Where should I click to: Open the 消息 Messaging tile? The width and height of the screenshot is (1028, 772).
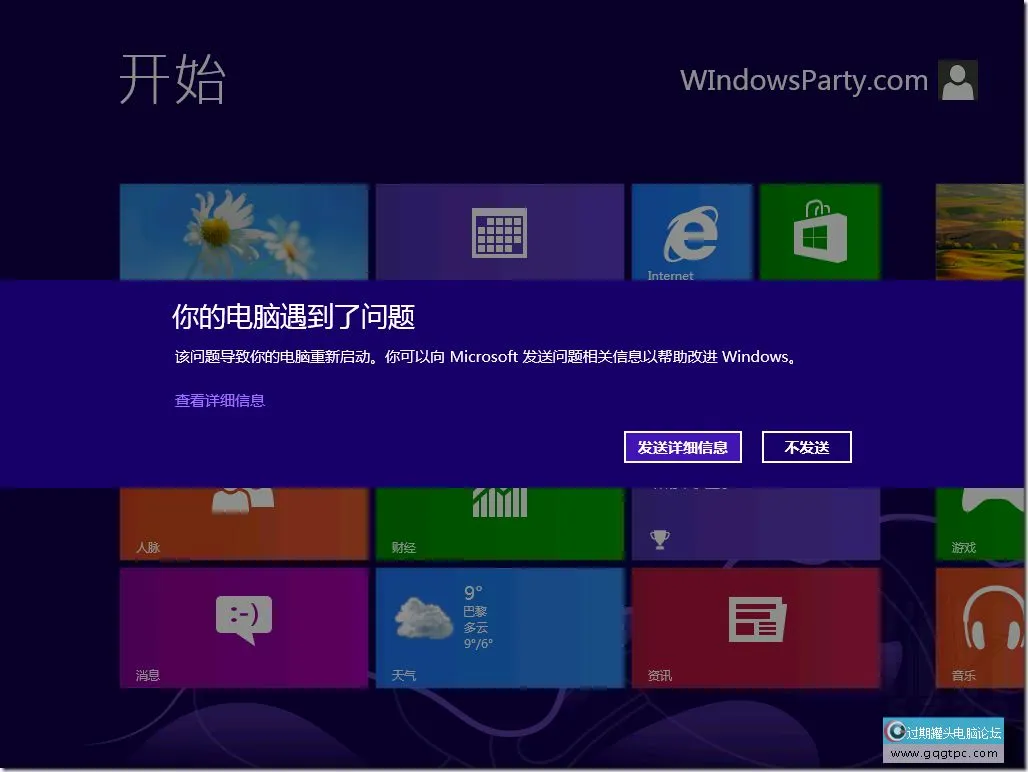[243, 627]
